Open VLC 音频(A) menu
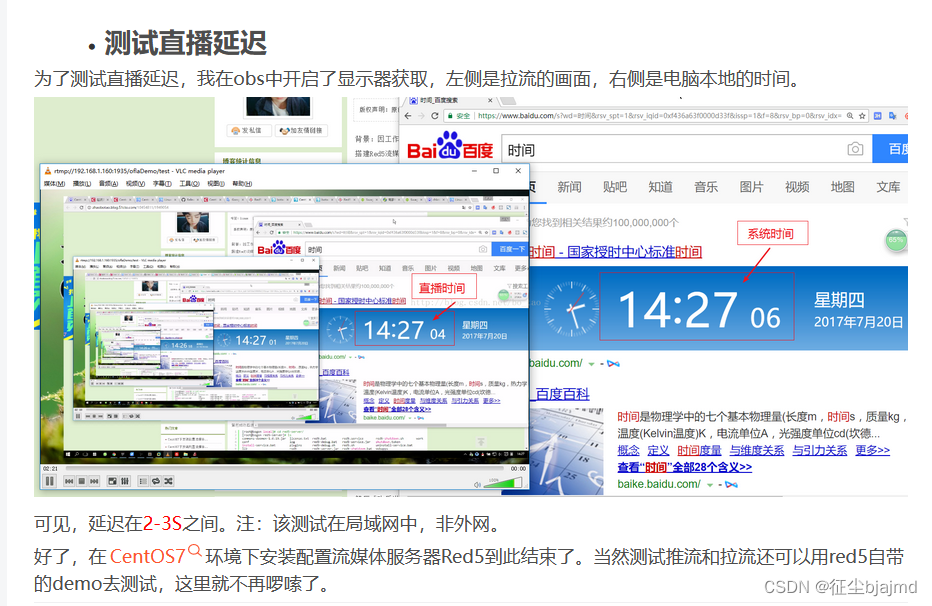The image size is (932, 606). (108, 184)
